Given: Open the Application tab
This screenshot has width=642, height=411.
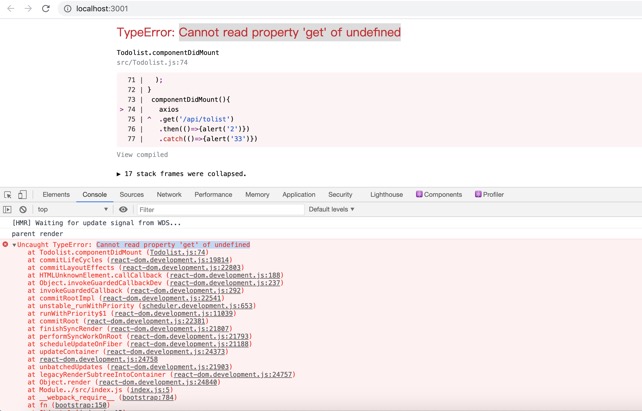Looking at the screenshot, I should [x=299, y=195].
